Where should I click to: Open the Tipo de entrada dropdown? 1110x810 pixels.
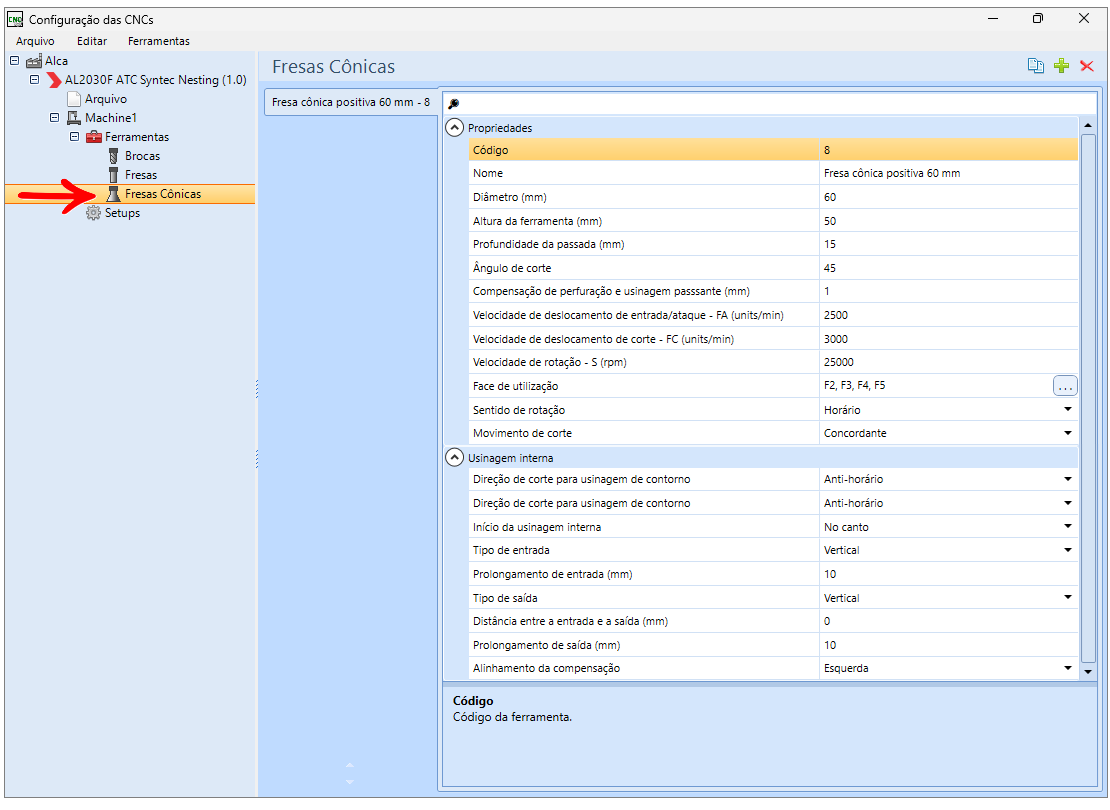[x=1068, y=550]
